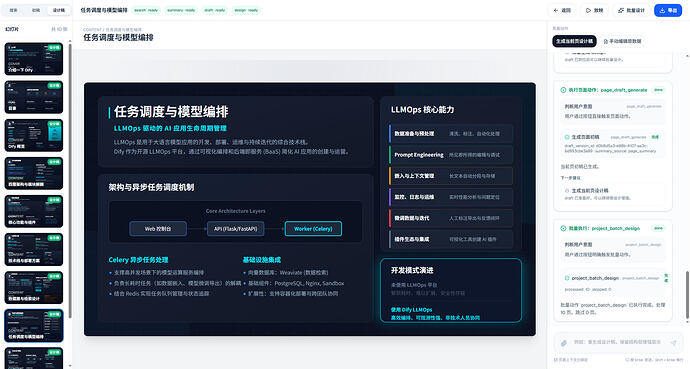The width and height of the screenshot is (690, 369).
Task: Open the 目录 slide thumbnail
Action: pyautogui.click(x=34, y=97)
